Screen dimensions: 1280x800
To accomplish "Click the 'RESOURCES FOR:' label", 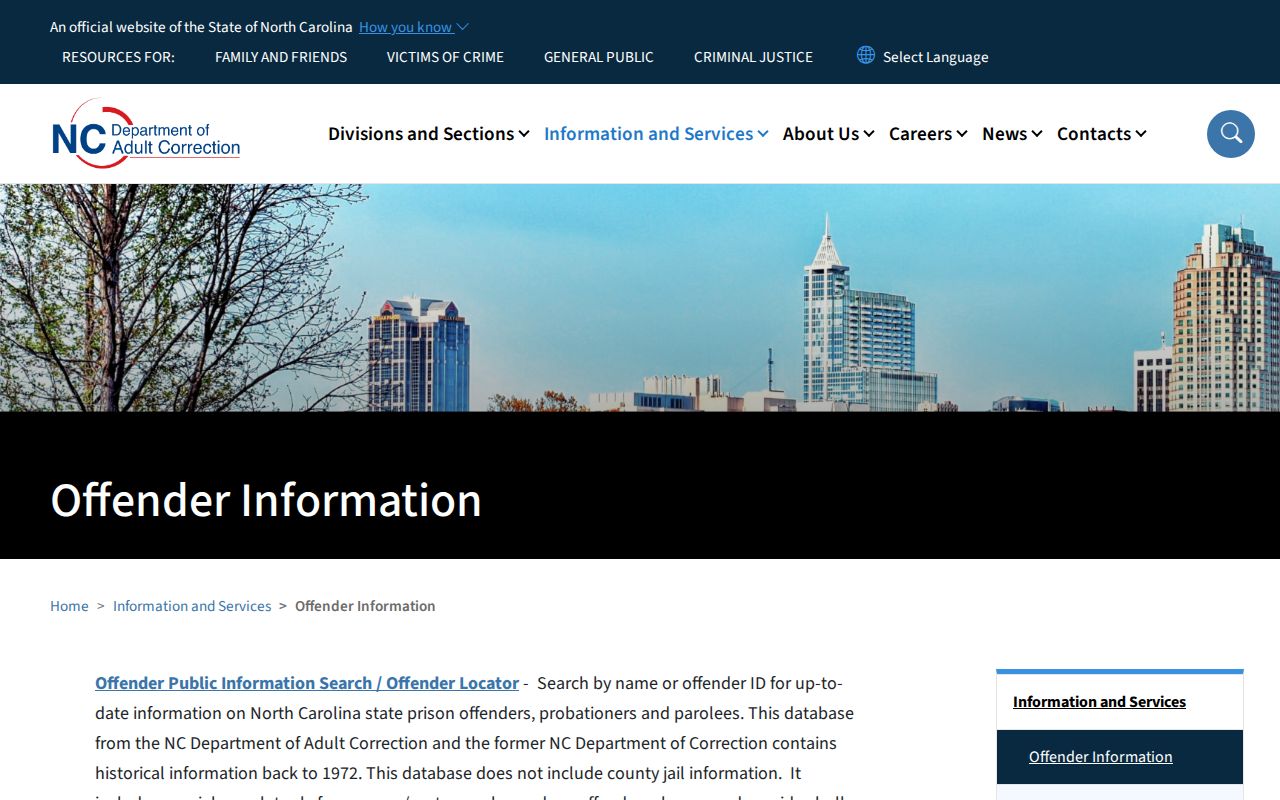I will tap(118, 57).
